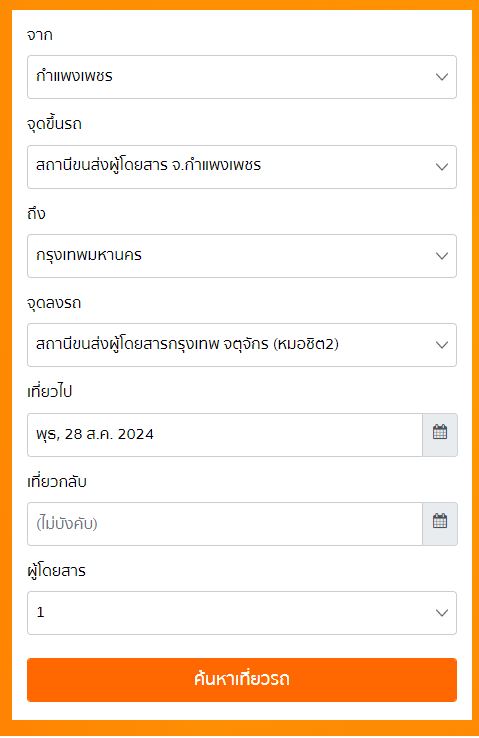479x738 pixels.
Task: Click the เที่ยวกลับ field label
Action: [57, 481]
